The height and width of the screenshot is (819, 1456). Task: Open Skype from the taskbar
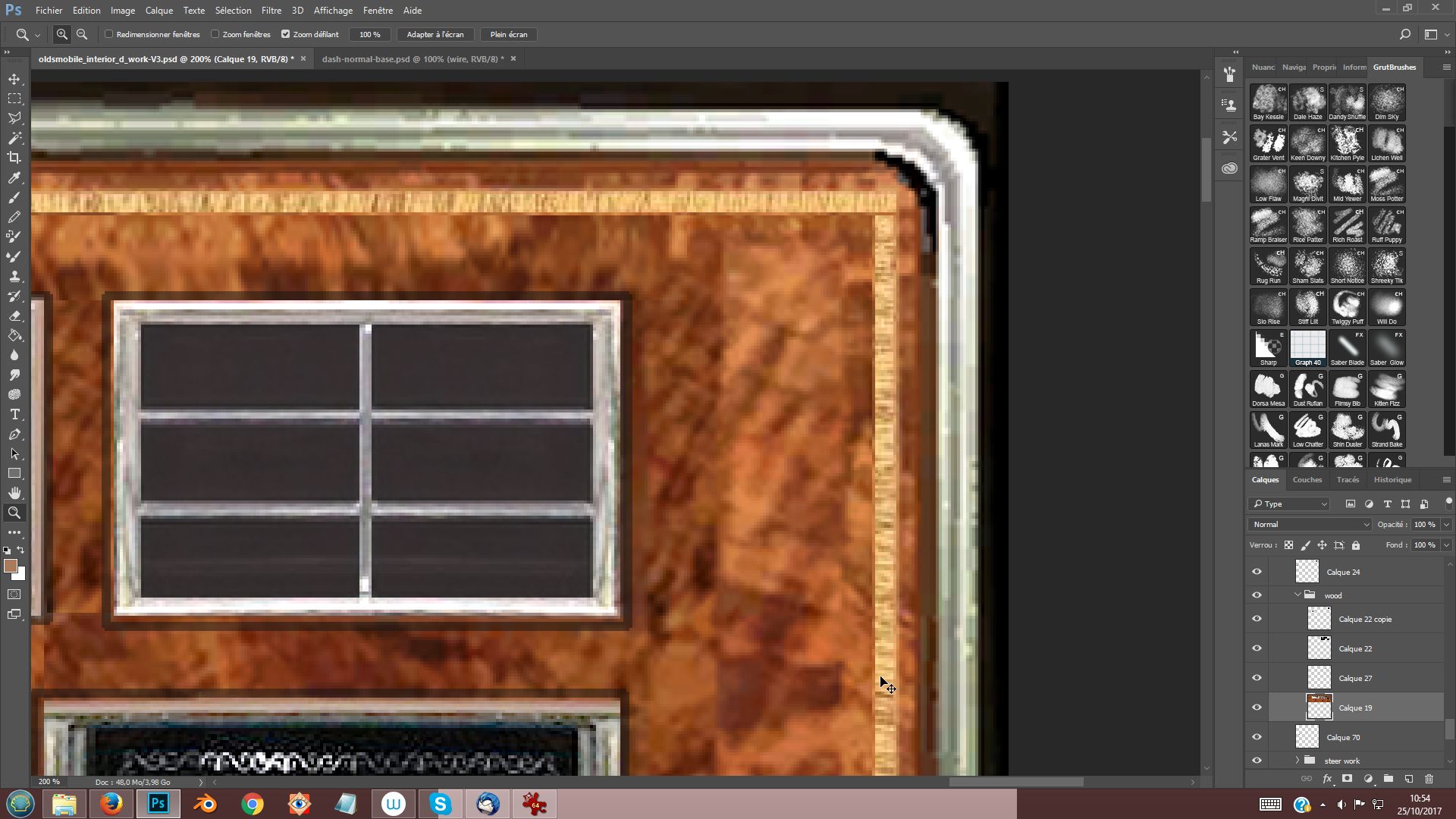tap(441, 804)
